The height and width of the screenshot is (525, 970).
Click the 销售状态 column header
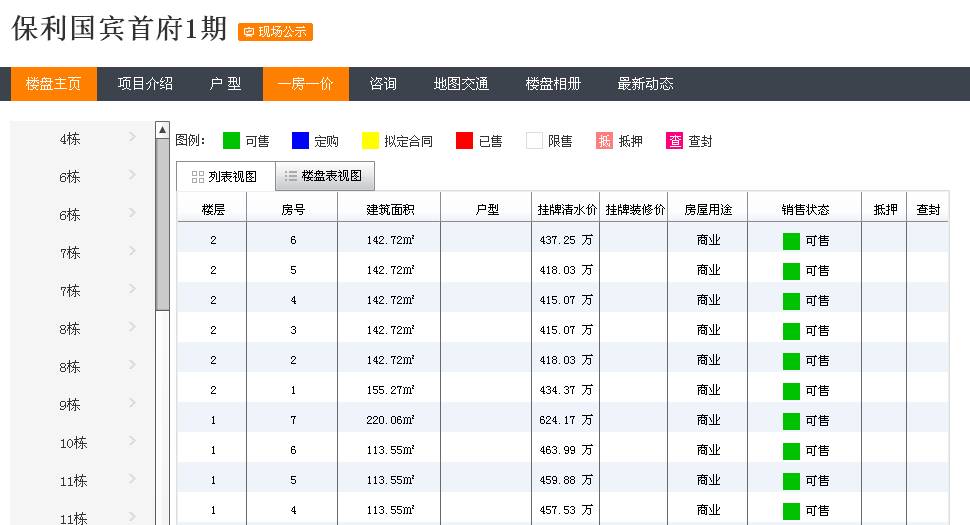tap(805, 210)
